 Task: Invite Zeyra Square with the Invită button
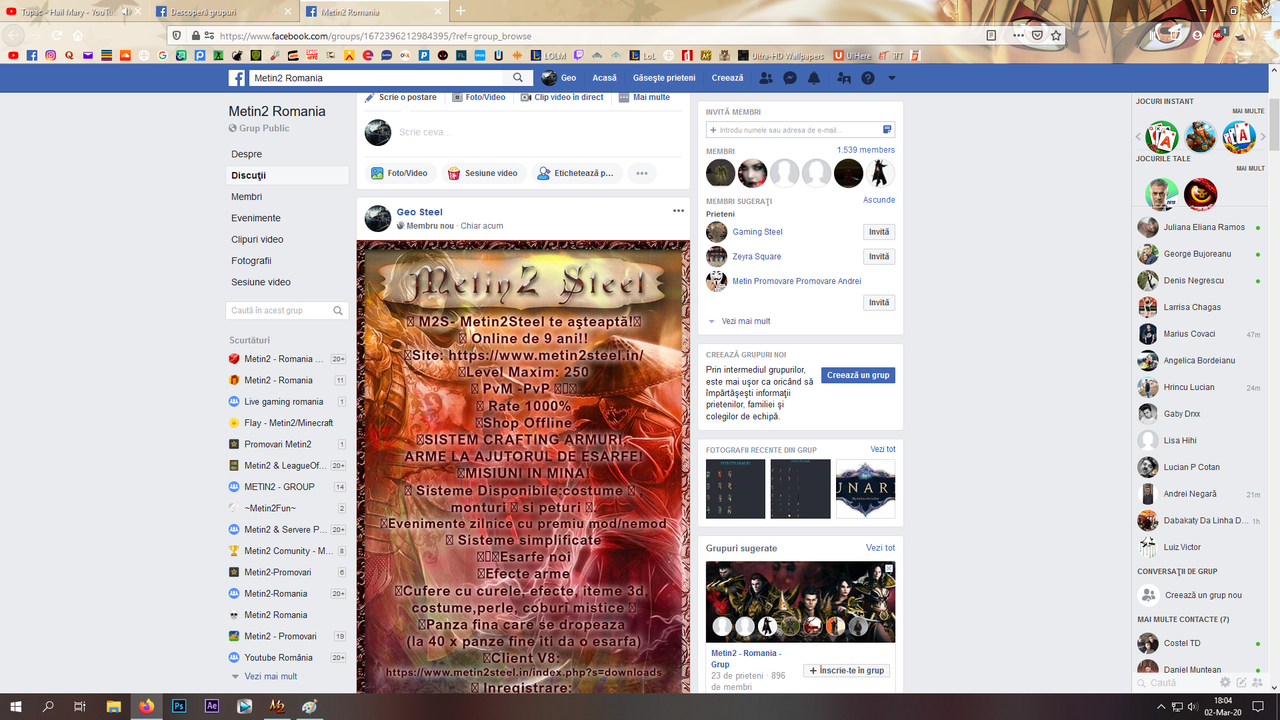coord(879,257)
